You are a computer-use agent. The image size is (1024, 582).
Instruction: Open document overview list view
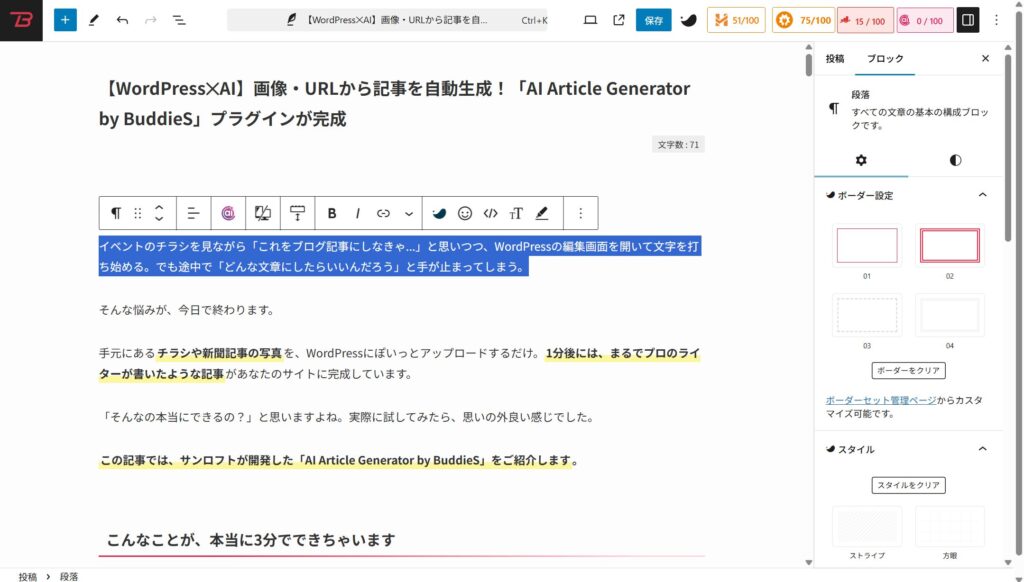[179, 20]
